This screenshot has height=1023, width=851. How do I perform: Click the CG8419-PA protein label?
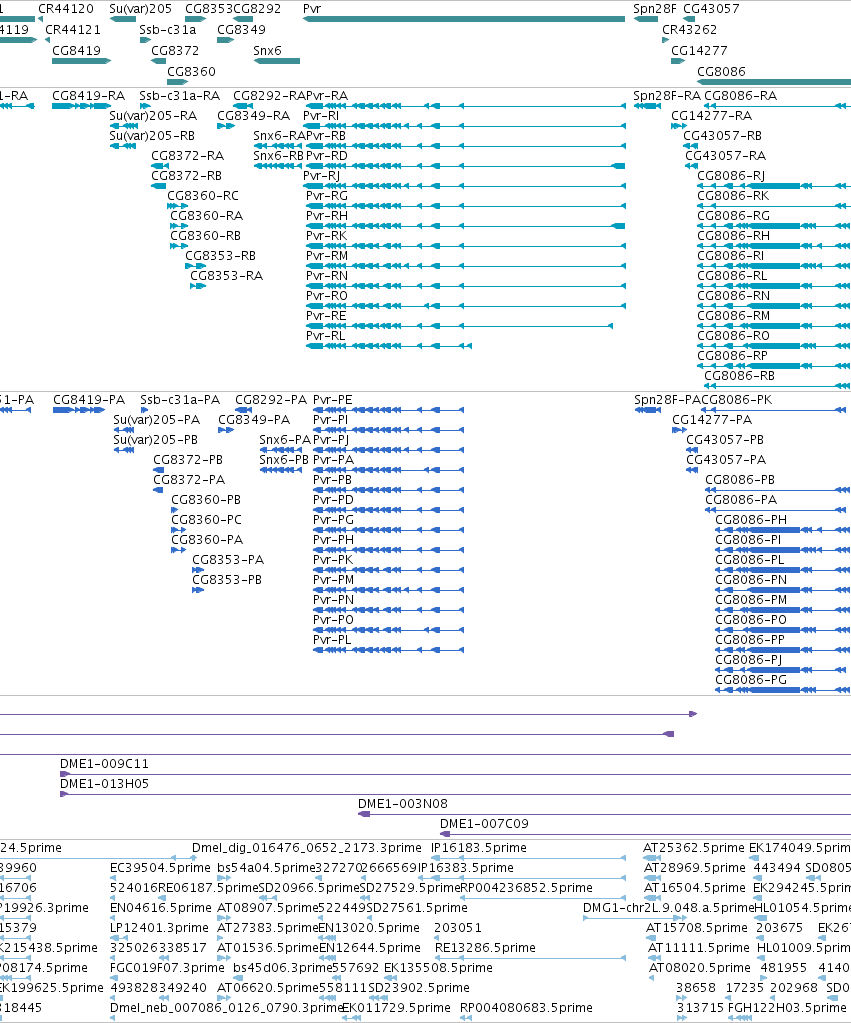(x=89, y=399)
